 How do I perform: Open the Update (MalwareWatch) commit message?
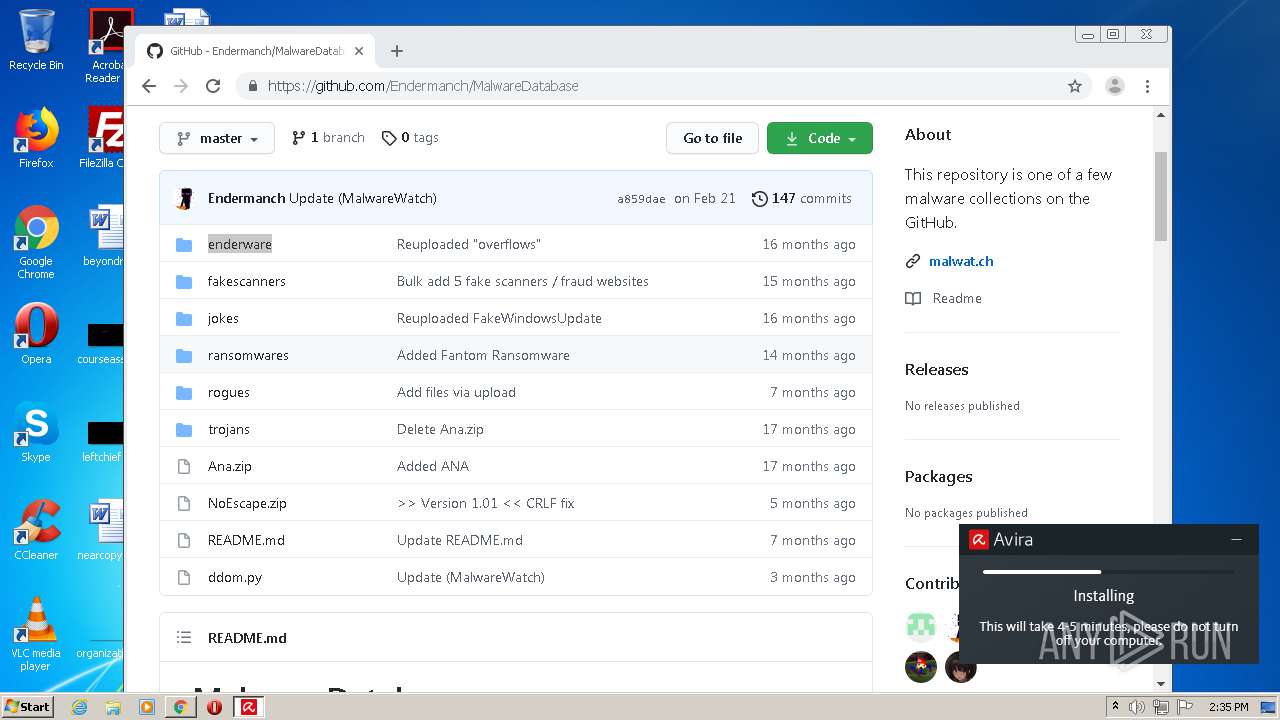pos(363,198)
